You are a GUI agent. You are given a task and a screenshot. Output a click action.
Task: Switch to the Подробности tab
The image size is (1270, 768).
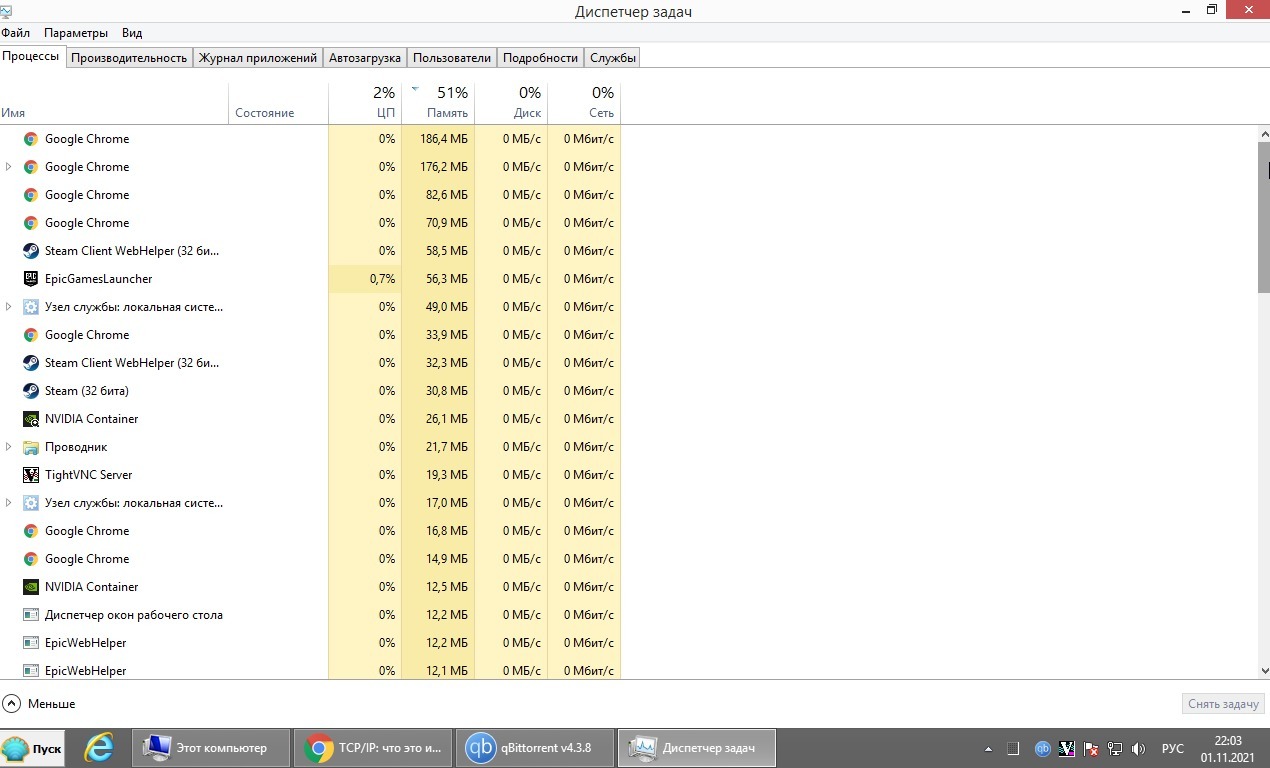coord(541,58)
